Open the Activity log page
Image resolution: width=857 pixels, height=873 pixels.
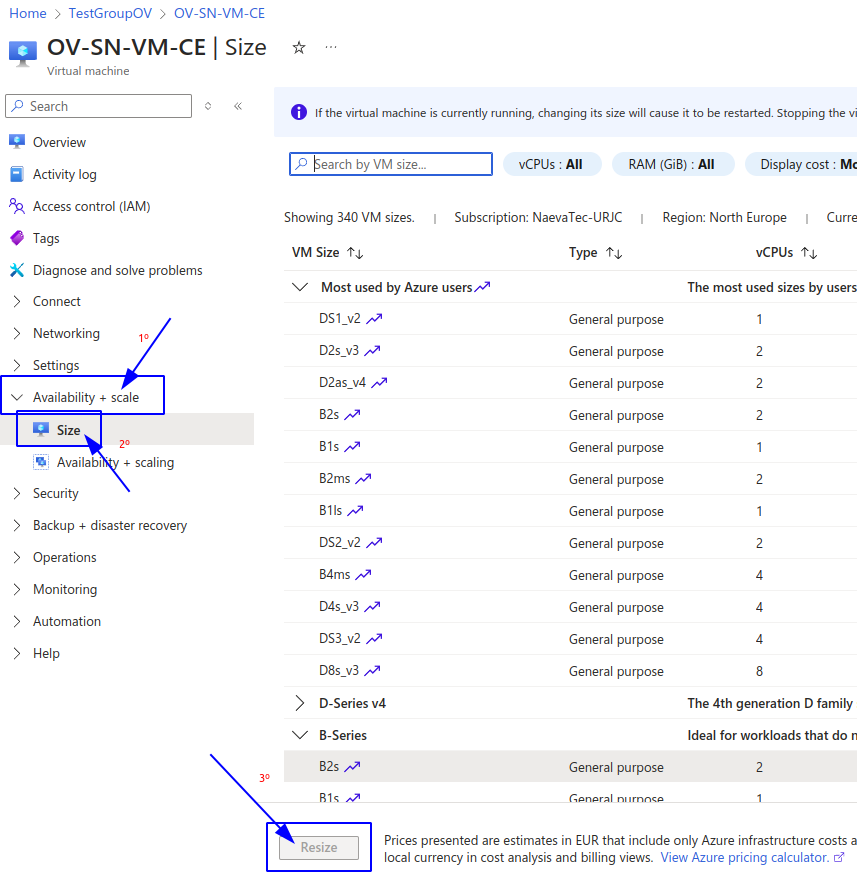64,174
